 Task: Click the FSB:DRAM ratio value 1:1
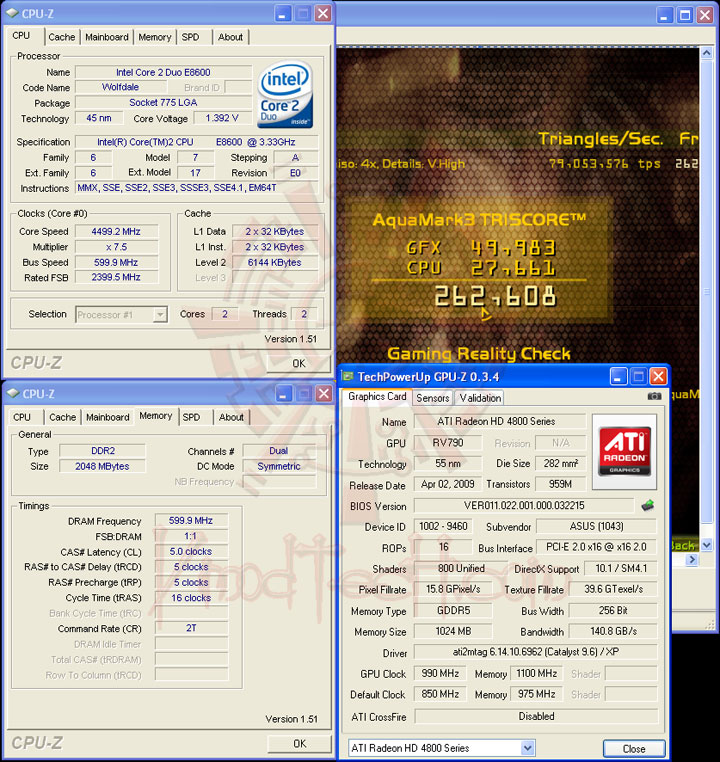coord(191,536)
